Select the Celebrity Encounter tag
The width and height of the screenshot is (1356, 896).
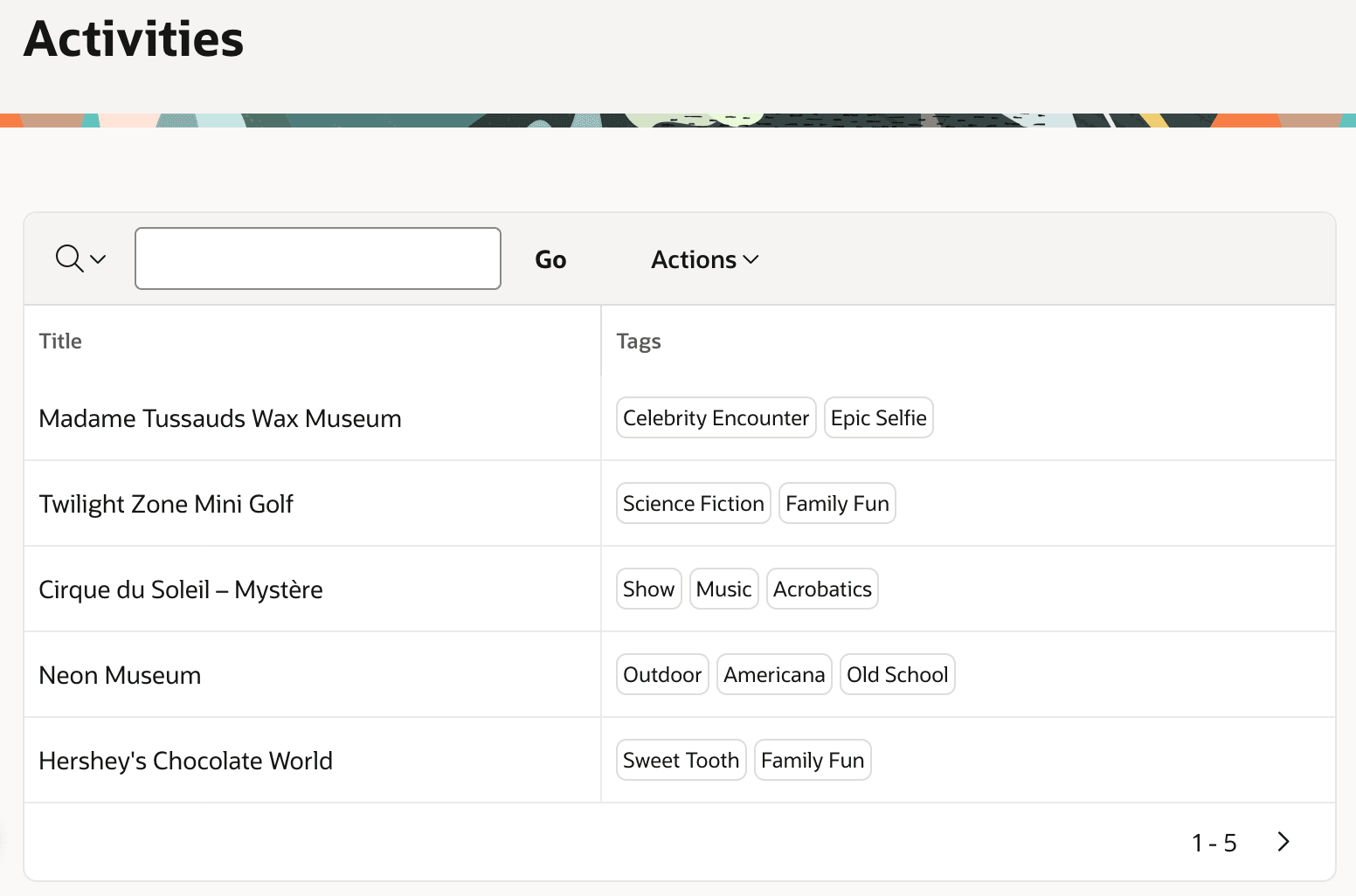pyautogui.click(x=716, y=417)
